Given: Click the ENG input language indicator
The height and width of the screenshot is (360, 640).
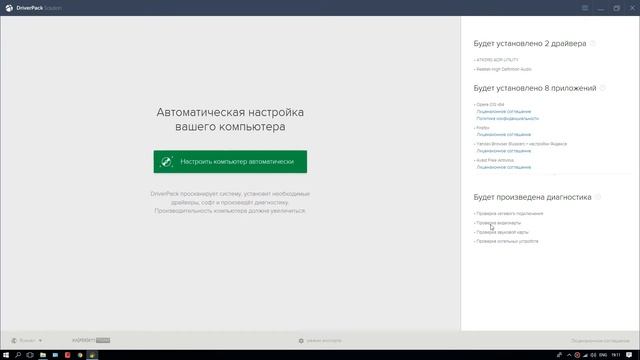Looking at the screenshot, I should pyautogui.click(x=603, y=355).
